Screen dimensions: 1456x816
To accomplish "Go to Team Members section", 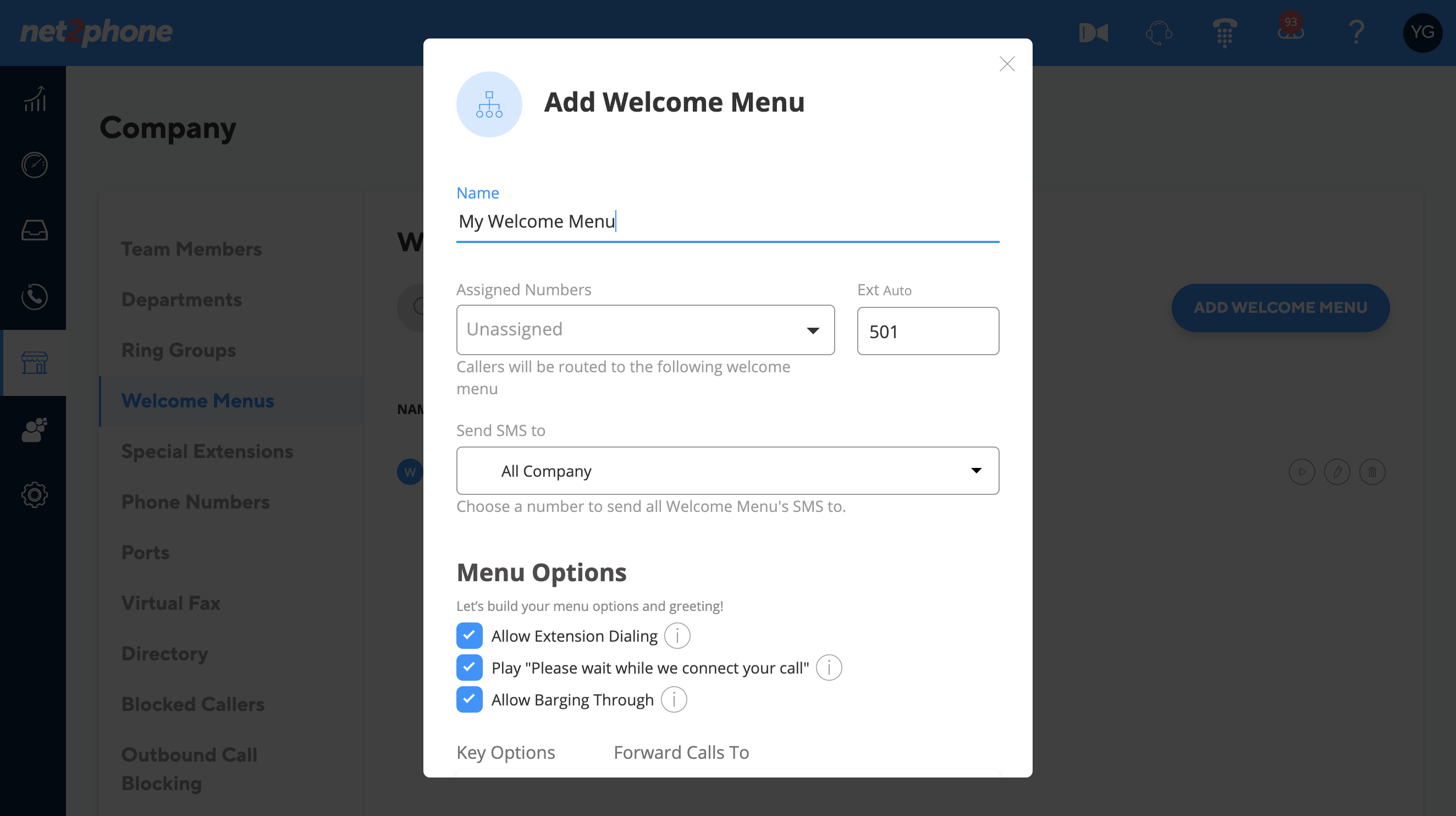I will coord(191,249).
